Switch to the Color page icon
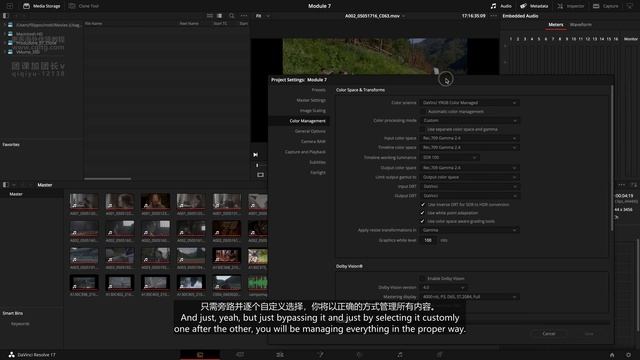This screenshot has height=360, width=640. click(x=360, y=355)
